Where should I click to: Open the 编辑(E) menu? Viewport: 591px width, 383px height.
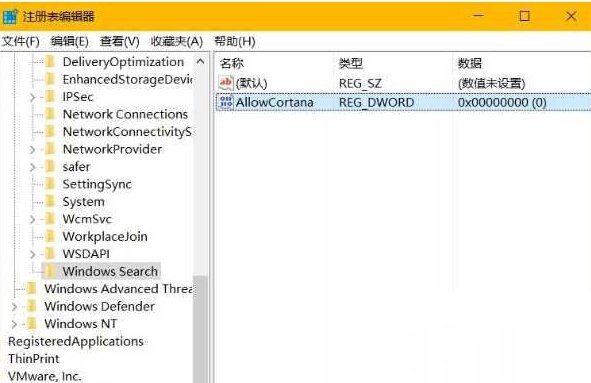[69, 41]
